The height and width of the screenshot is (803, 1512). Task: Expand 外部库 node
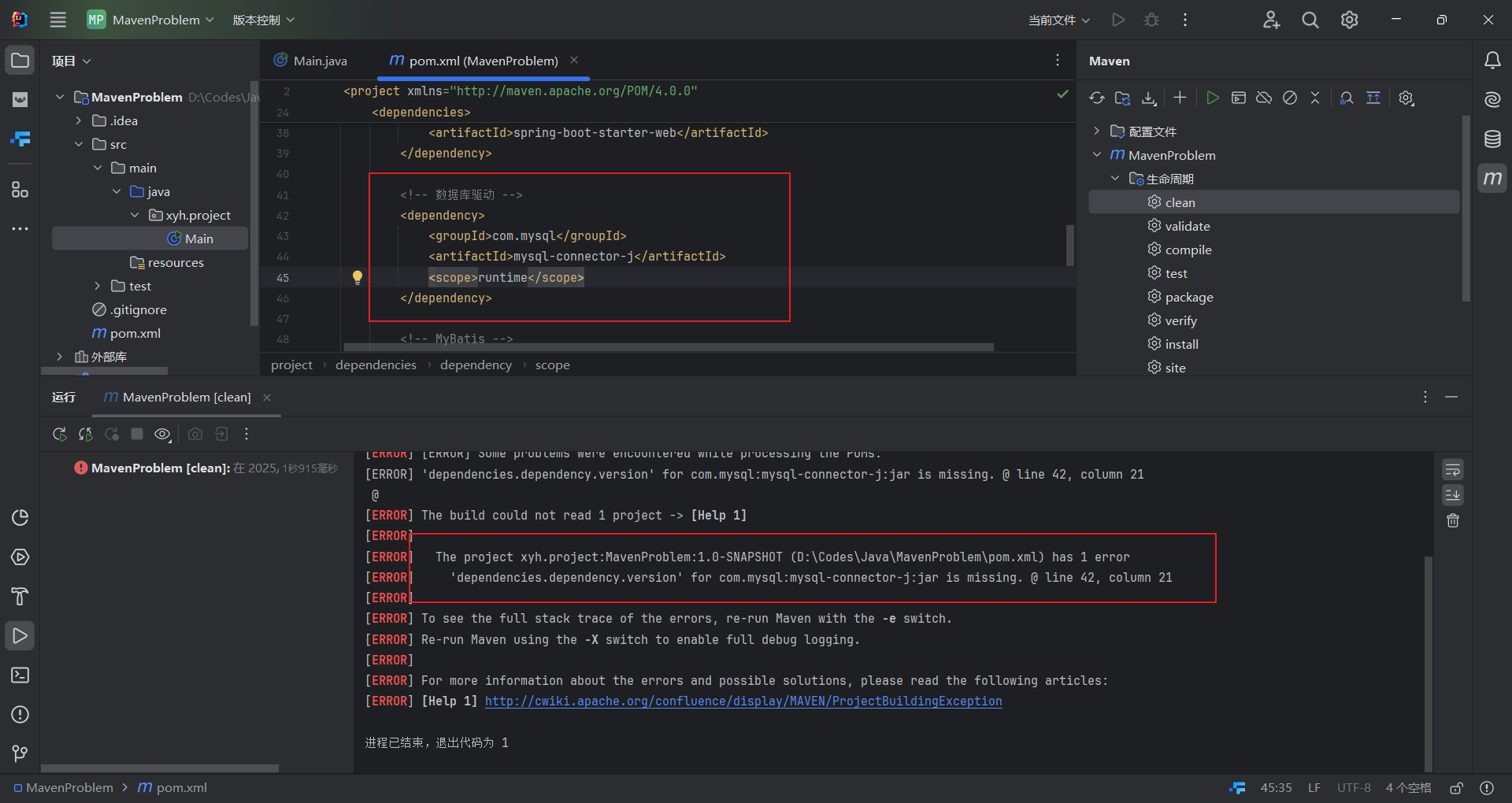60,357
